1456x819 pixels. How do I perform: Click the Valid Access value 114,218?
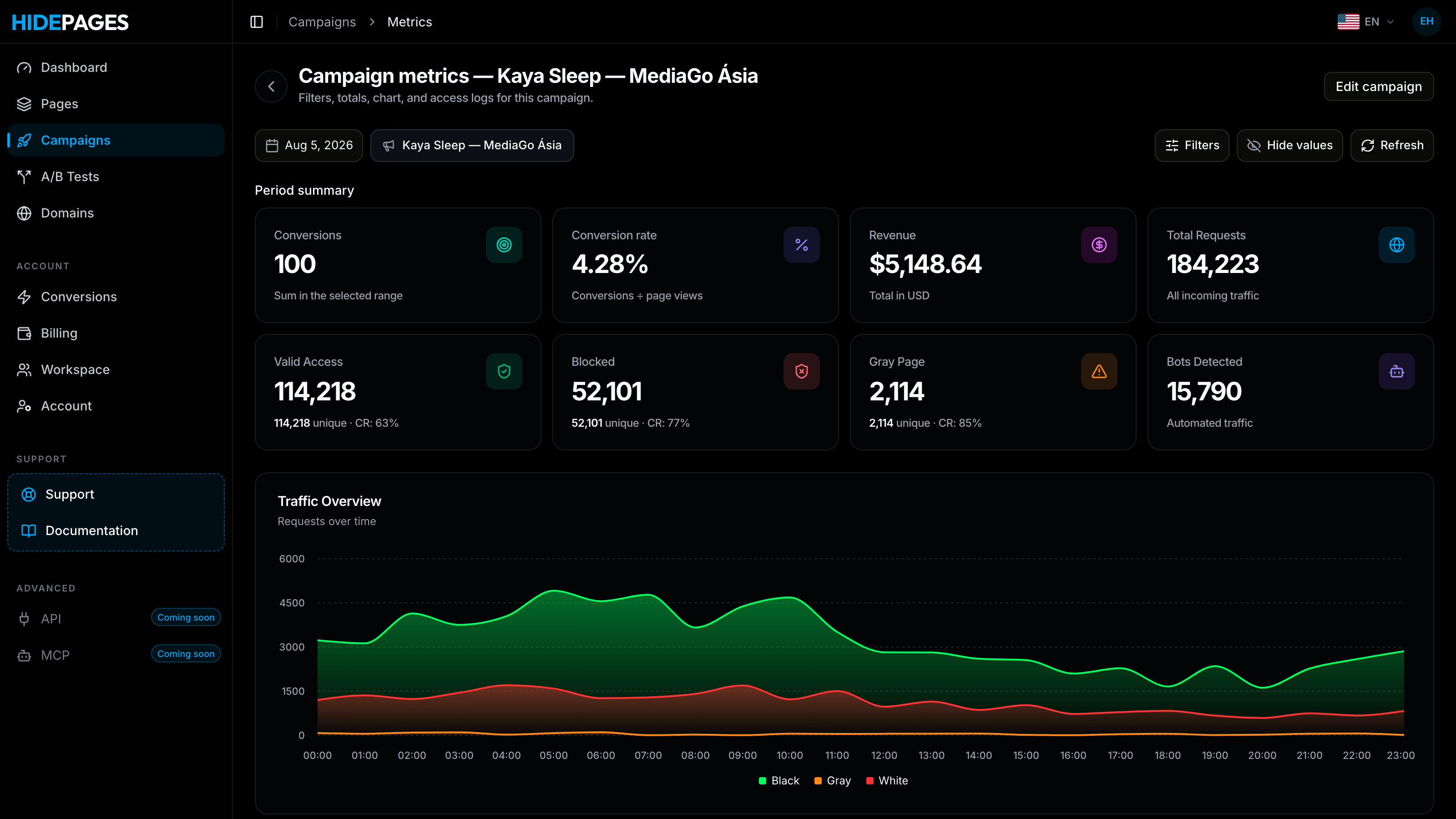[315, 392]
